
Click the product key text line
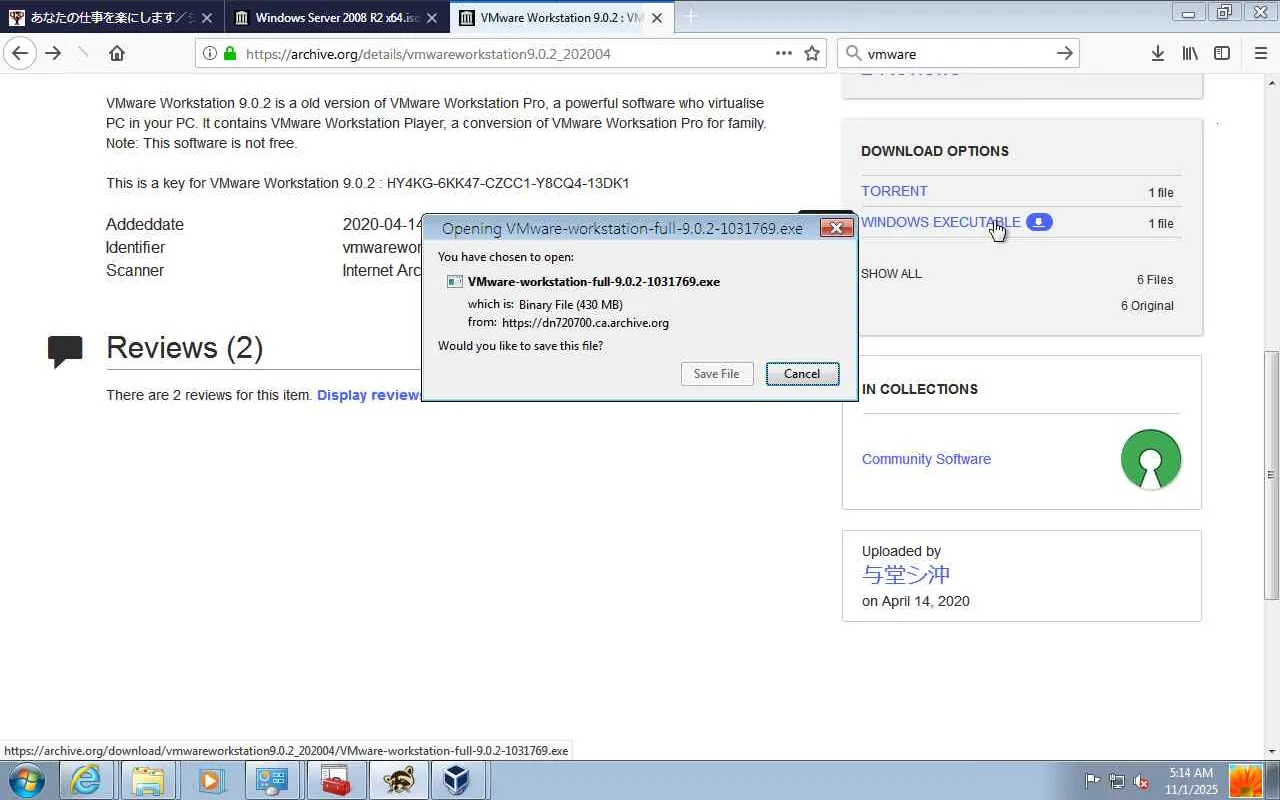coord(368,183)
